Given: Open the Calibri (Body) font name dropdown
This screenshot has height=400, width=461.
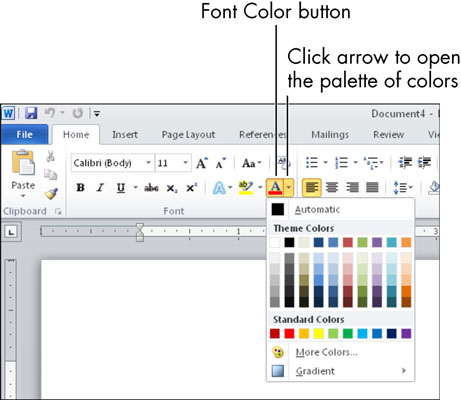Looking at the screenshot, I should (x=113, y=163).
